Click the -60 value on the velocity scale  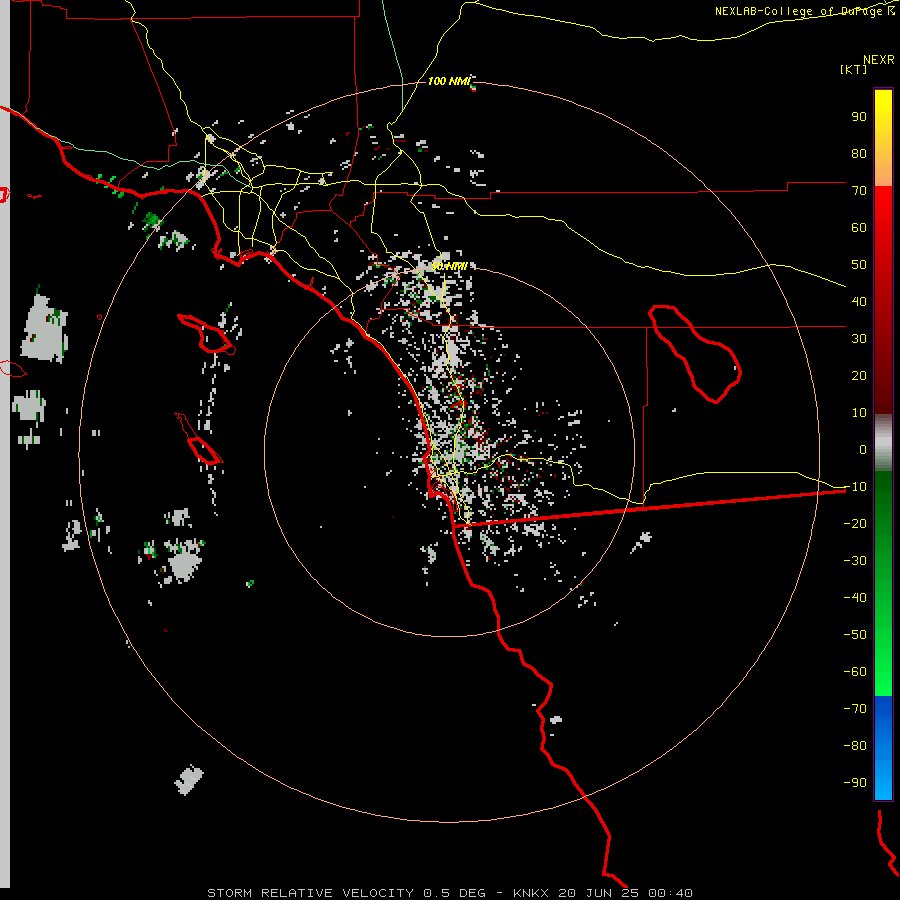coord(855,672)
